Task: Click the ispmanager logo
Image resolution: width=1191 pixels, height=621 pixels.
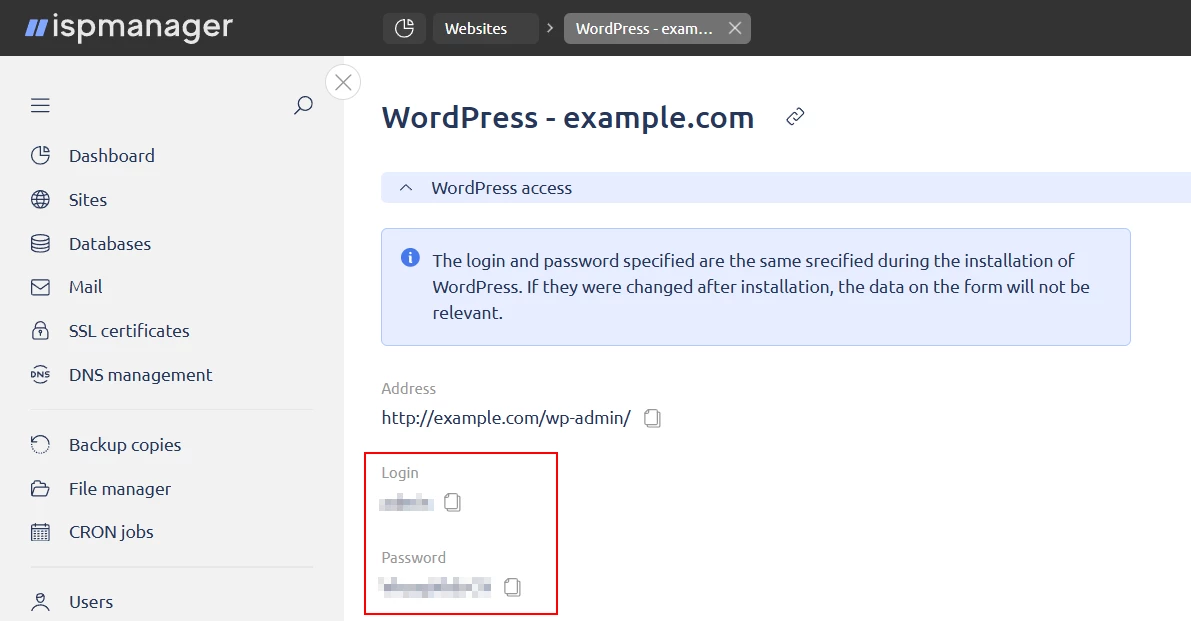Action: [x=129, y=27]
